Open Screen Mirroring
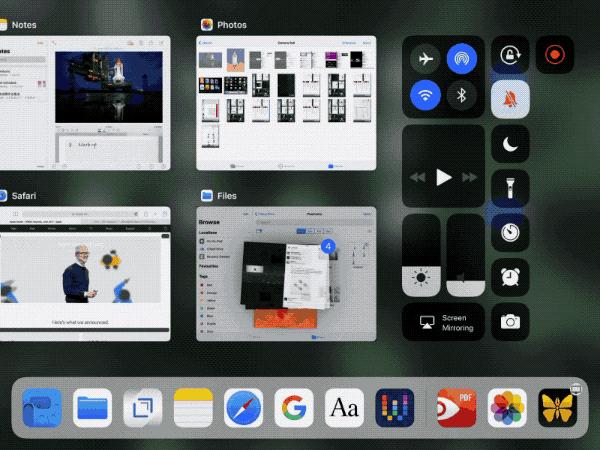The width and height of the screenshot is (600, 450). [443, 322]
